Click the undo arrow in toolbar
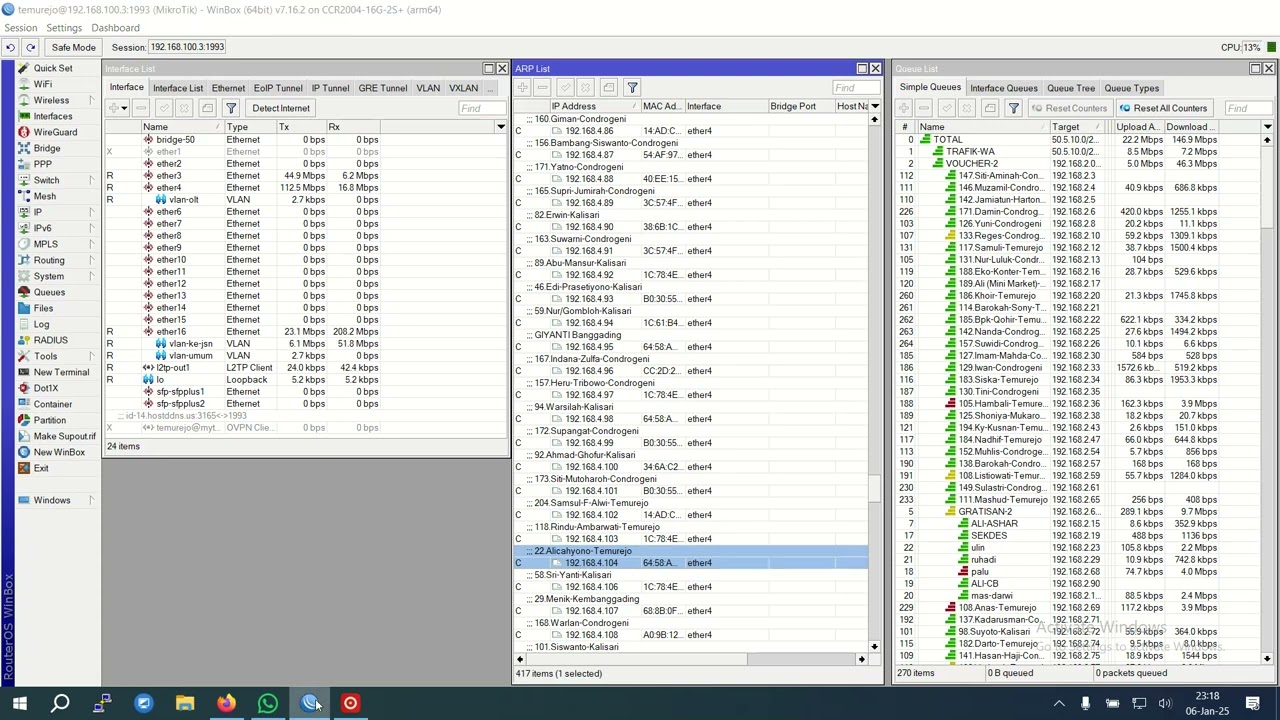The height and width of the screenshot is (720, 1280). (10, 47)
